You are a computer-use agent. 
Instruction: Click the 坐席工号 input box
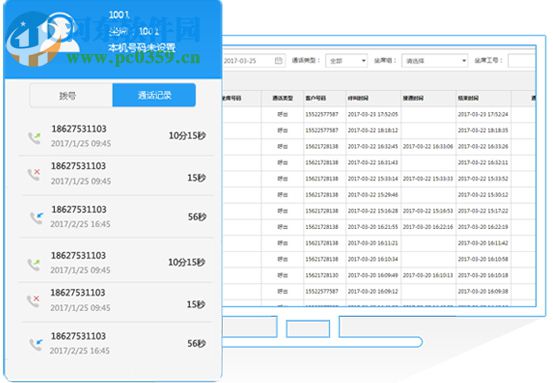click(522, 61)
